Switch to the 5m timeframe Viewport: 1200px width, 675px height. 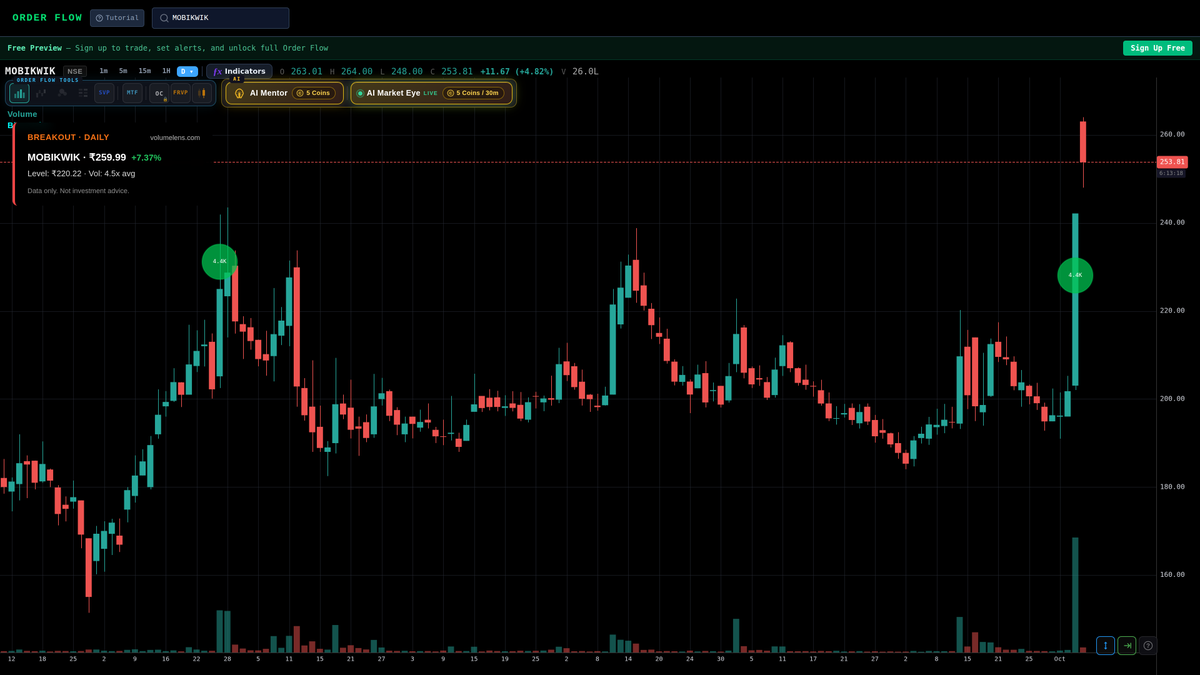point(123,71)
